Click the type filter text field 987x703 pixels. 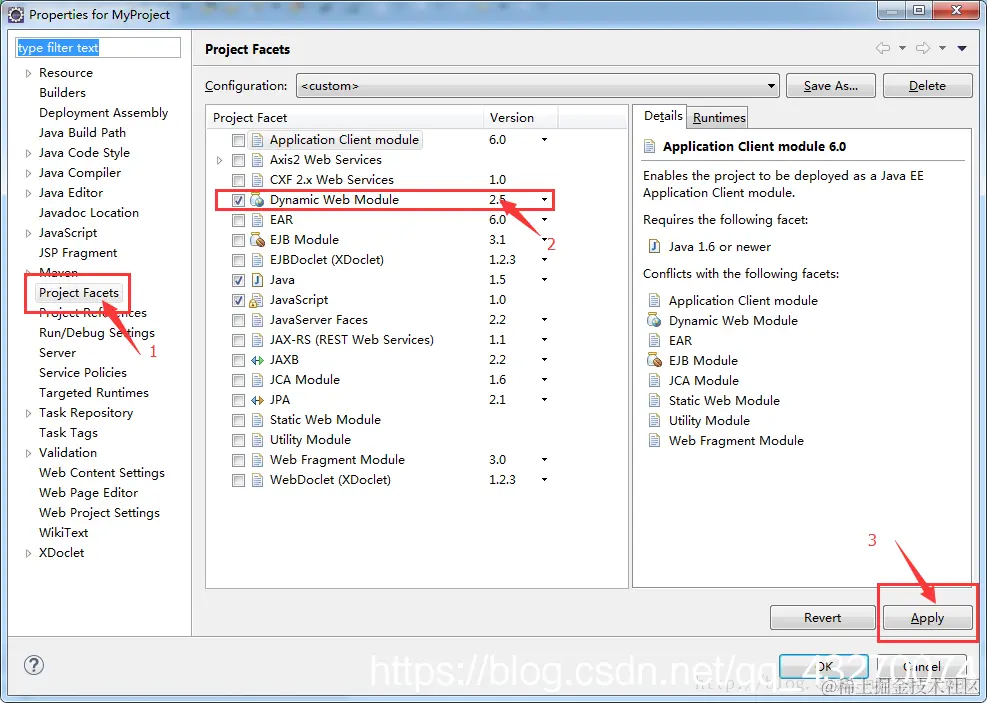(x=98, y=48)
